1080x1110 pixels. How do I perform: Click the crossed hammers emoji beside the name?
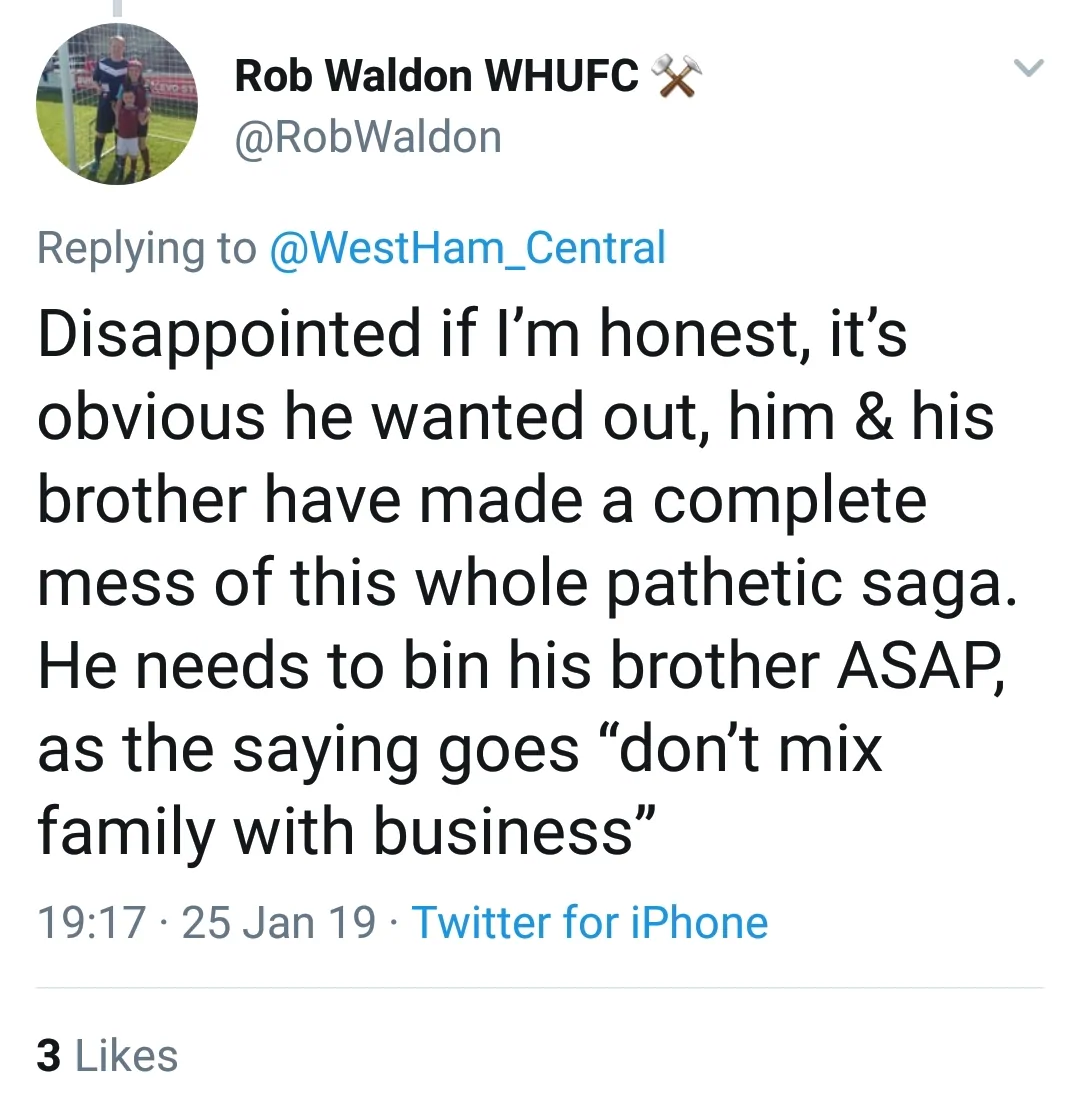coord(677,77)
